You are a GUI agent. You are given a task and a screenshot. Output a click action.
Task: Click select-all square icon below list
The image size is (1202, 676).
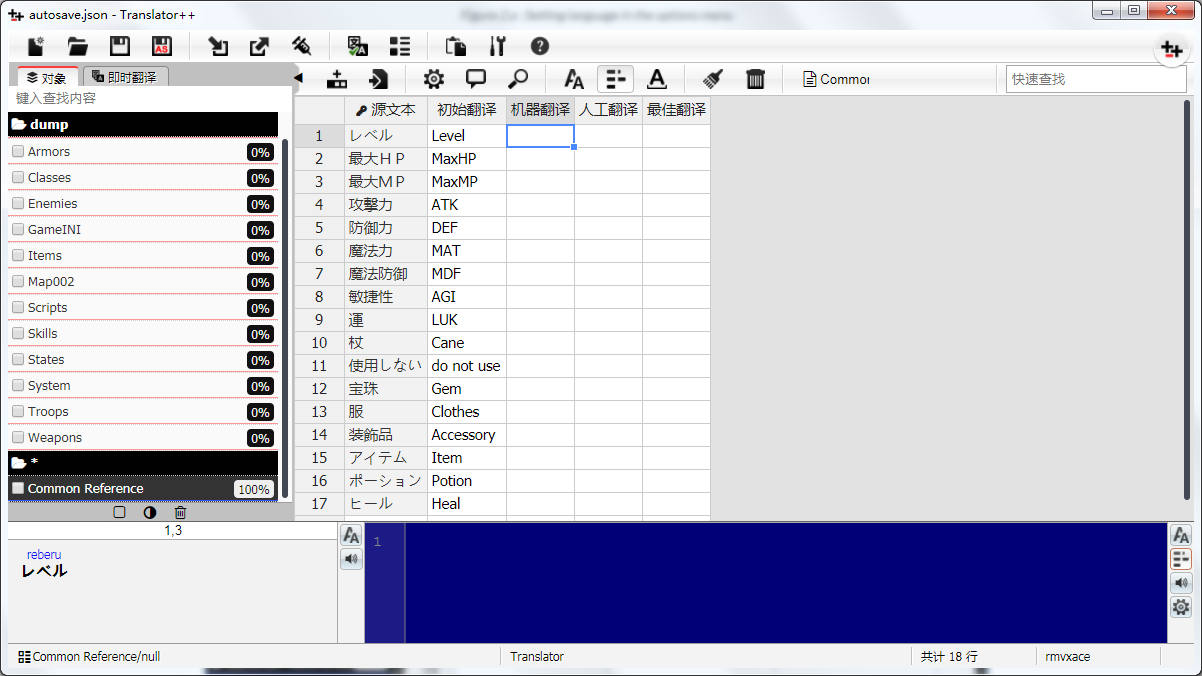pos(119,512)
